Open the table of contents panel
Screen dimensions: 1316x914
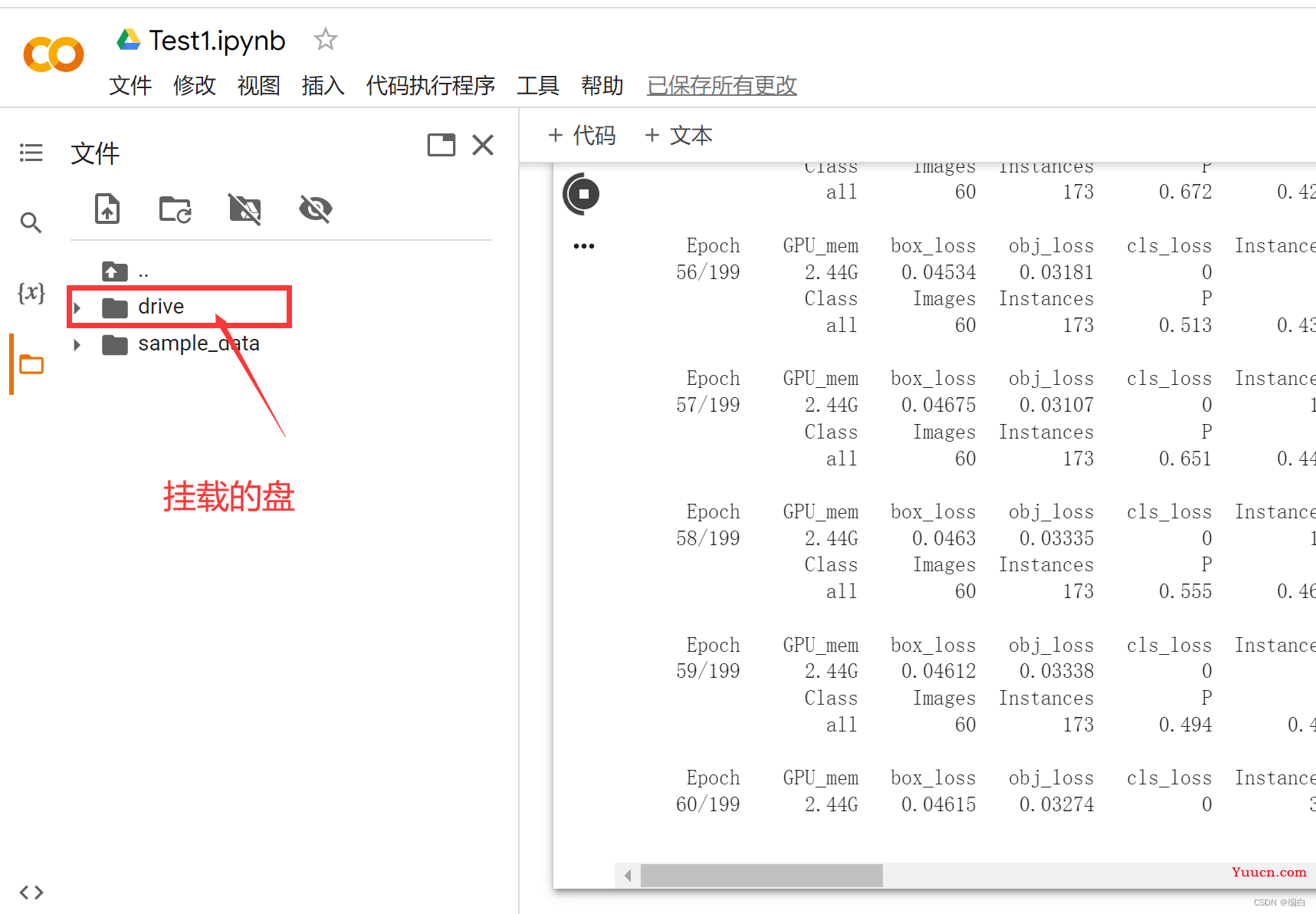31,153
